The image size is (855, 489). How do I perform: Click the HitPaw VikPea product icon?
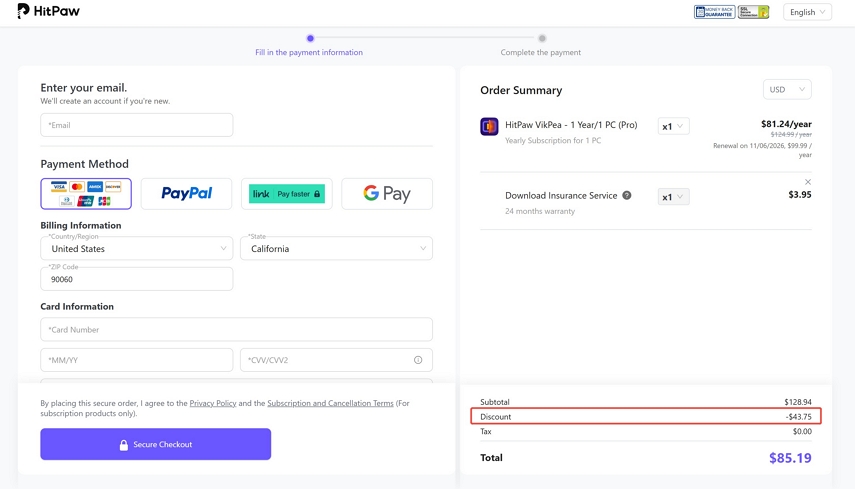pyautogui.click(x=489, y=127)
